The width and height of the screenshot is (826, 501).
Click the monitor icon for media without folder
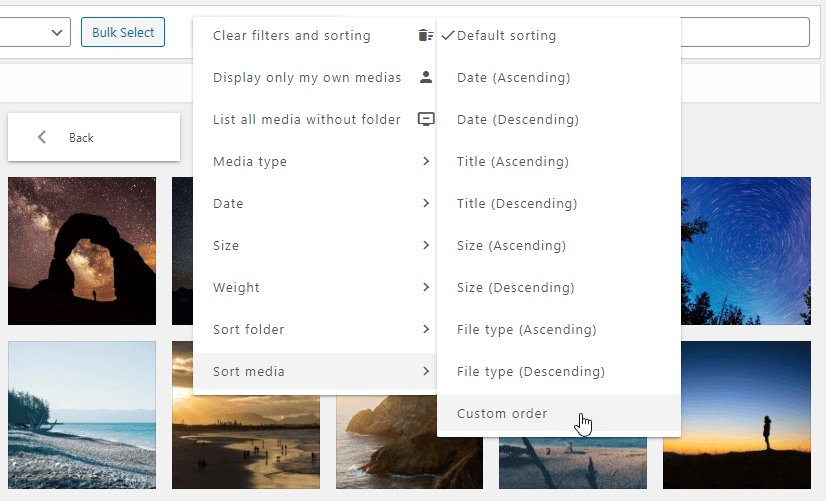pos(426,119)
